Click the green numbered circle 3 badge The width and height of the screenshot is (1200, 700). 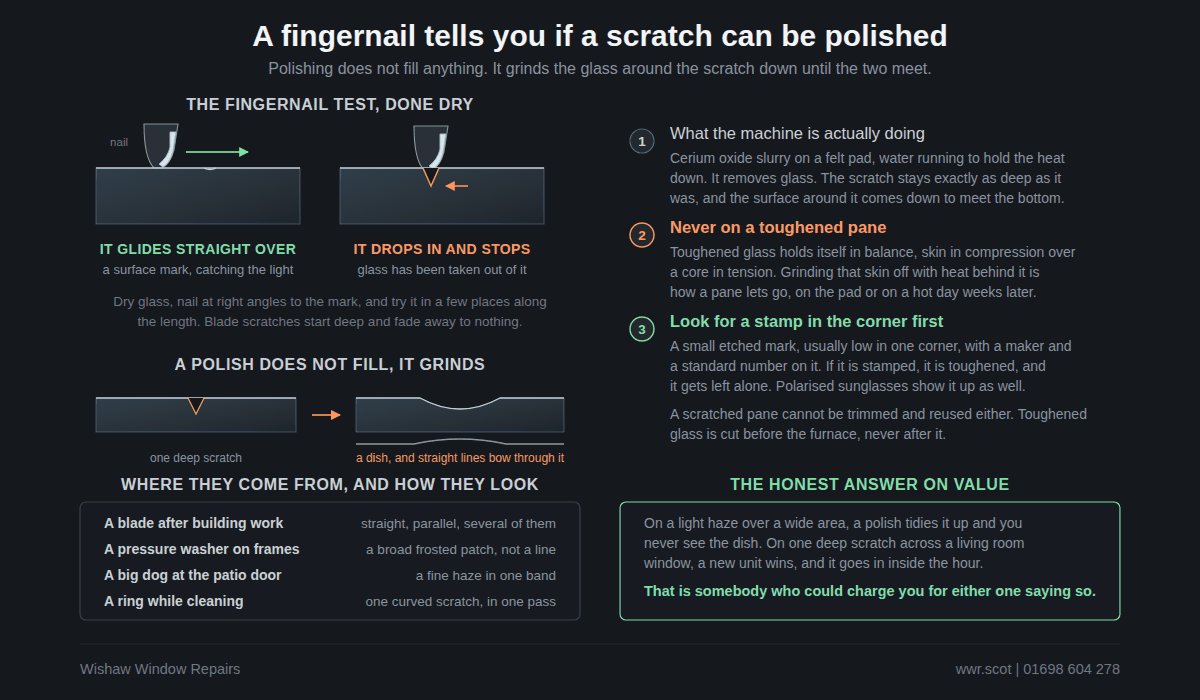click(x=642, y=329)
